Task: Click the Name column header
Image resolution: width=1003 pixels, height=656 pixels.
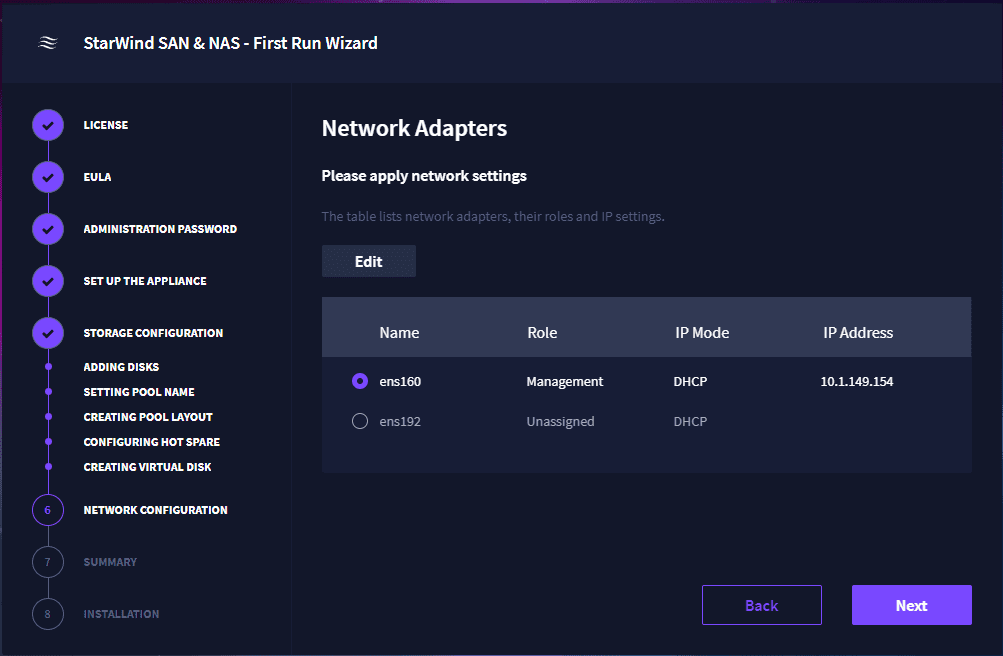Action: pos(399,332)
